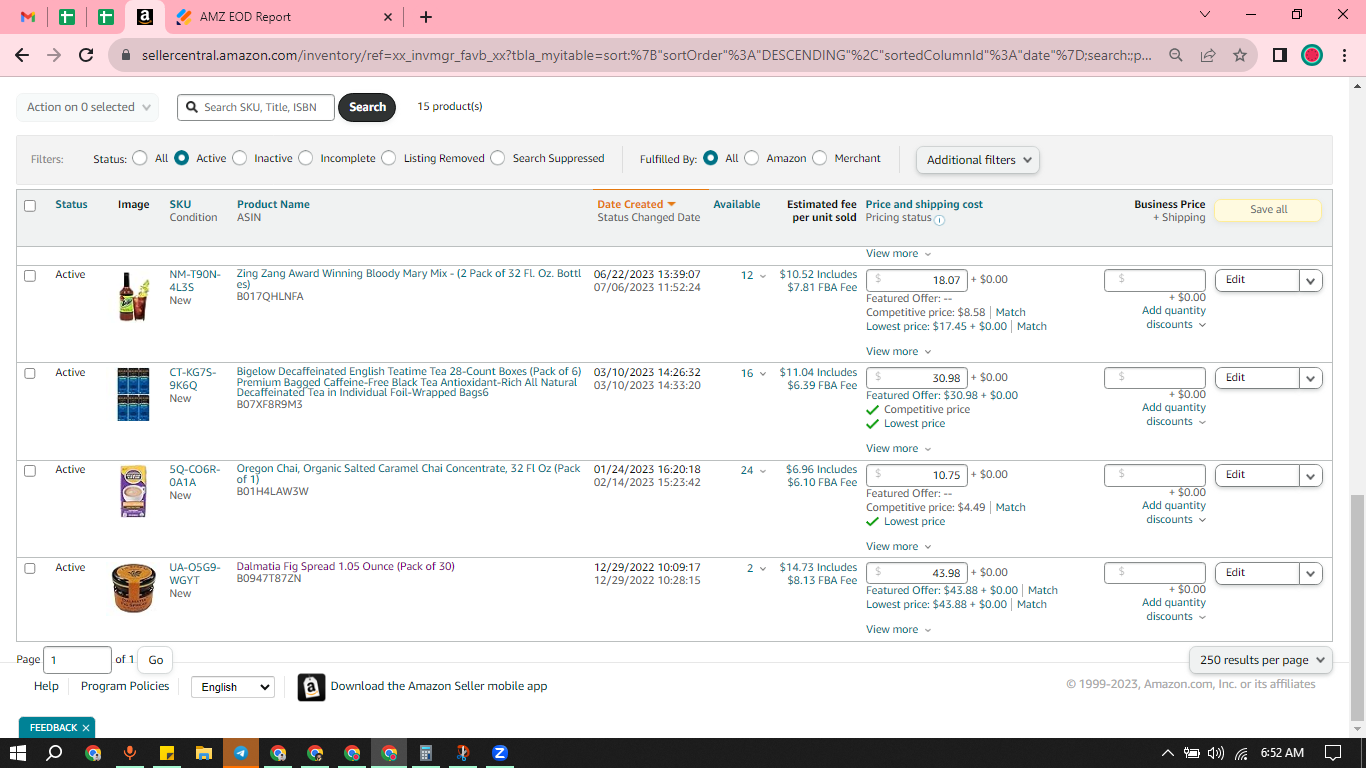Sort the table by Date Created

(636, 204)
